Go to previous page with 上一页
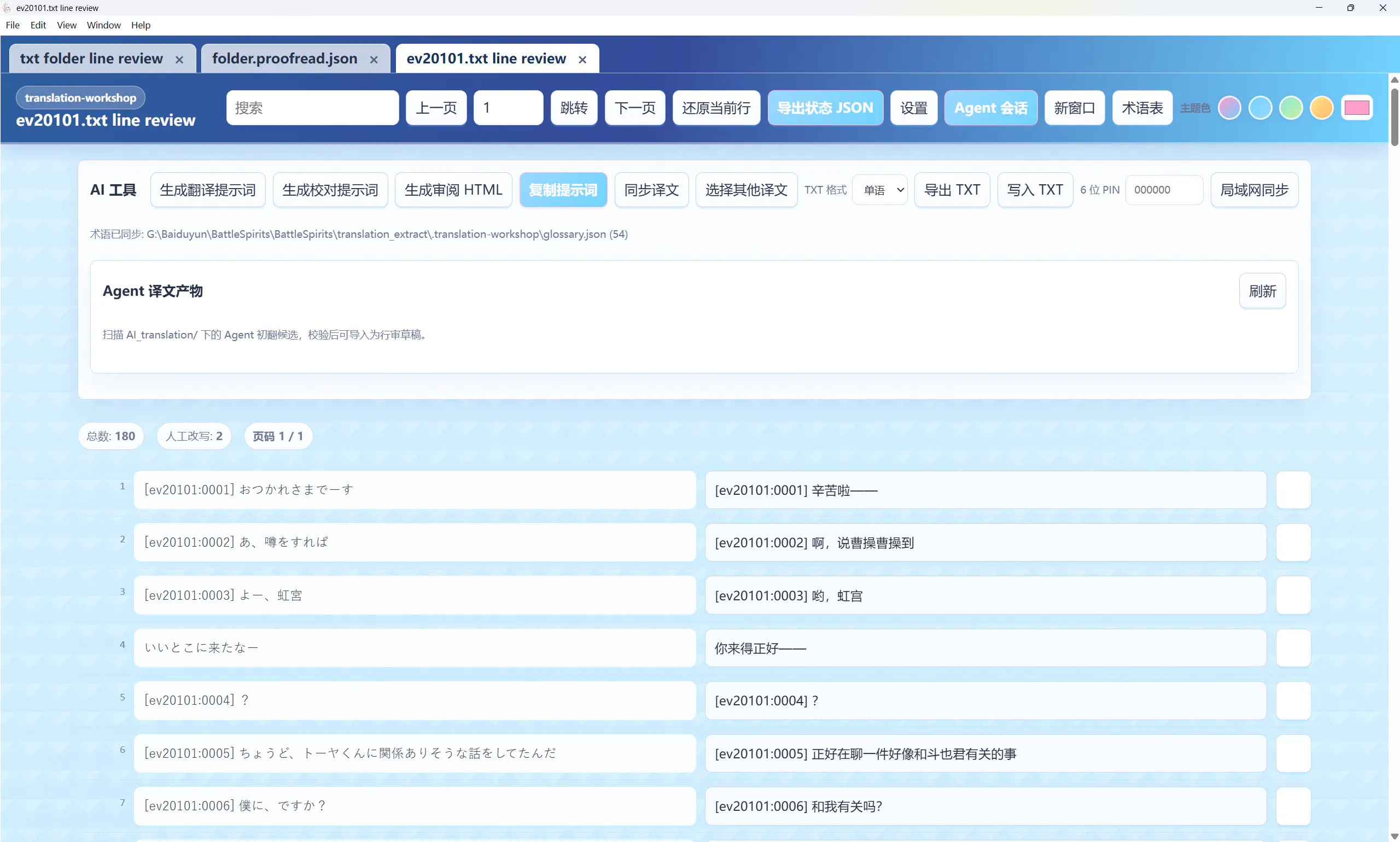This screenshot has width=1400, height=842. pyautogui.click(x=436, y=108)
